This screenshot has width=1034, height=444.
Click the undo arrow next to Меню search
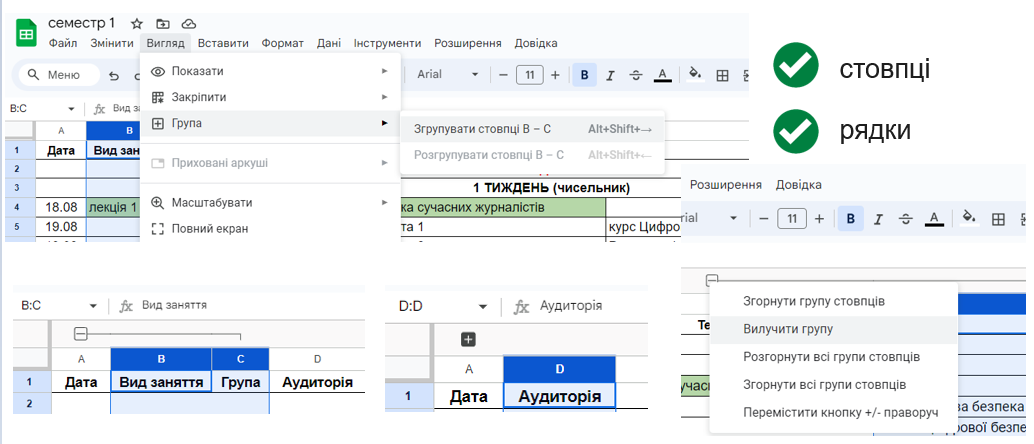point(113,75)
